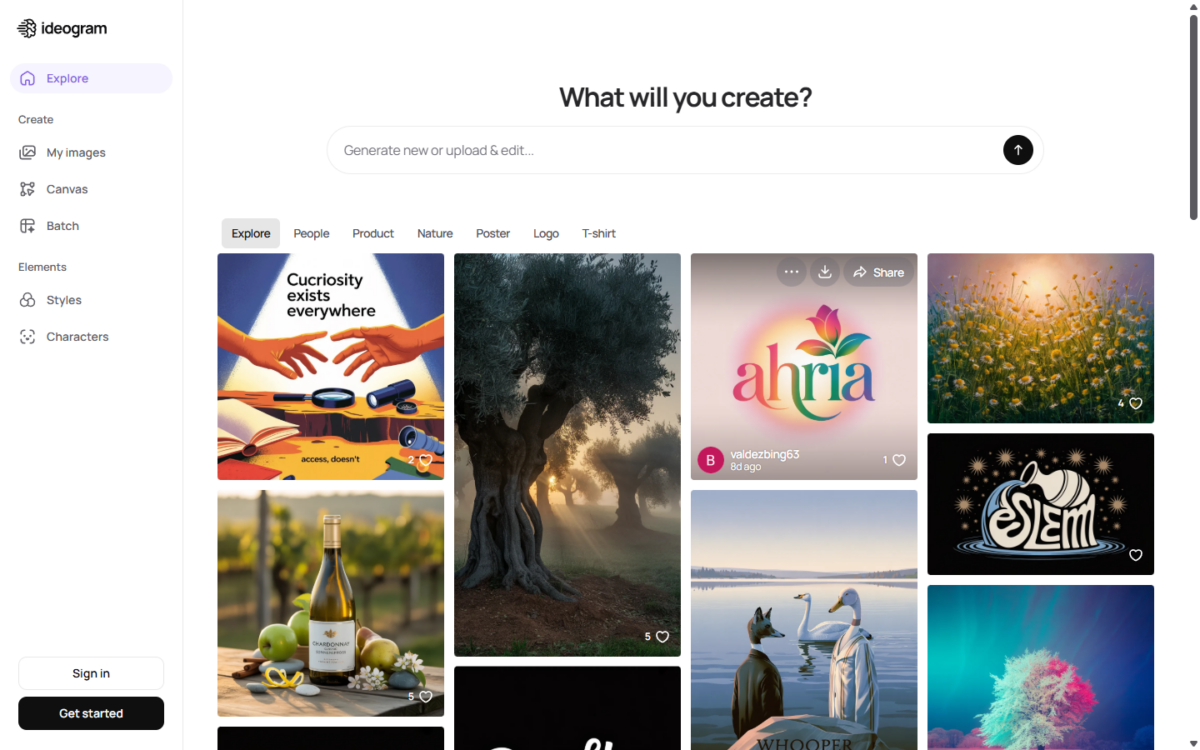Select the T-shirt category tab
Screen dimensions: 1200x750
599,233
